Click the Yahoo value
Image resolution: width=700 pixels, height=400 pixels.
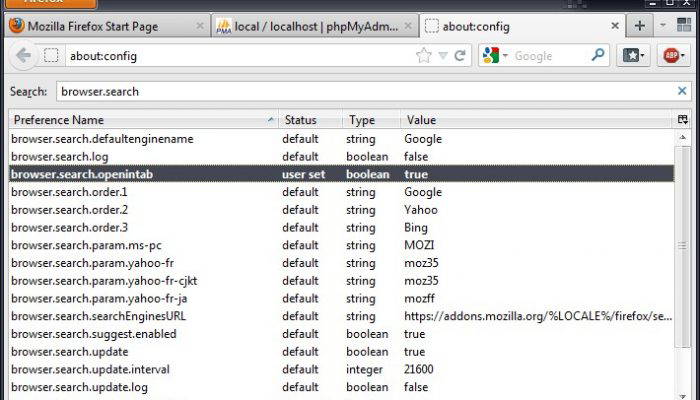pos(421,210)
